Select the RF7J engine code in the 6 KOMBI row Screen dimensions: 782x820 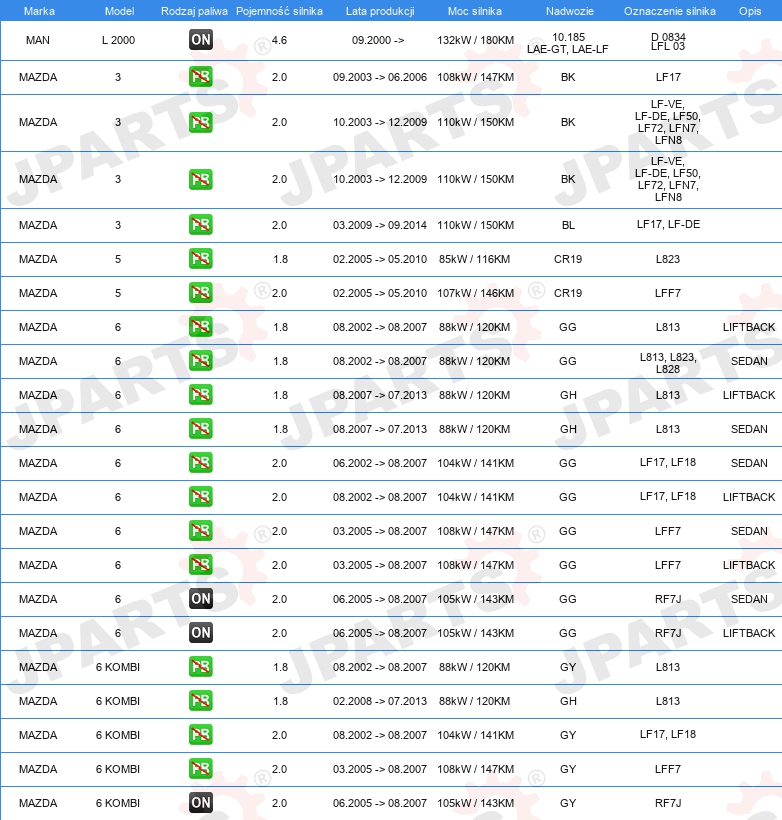coord(668,803)
